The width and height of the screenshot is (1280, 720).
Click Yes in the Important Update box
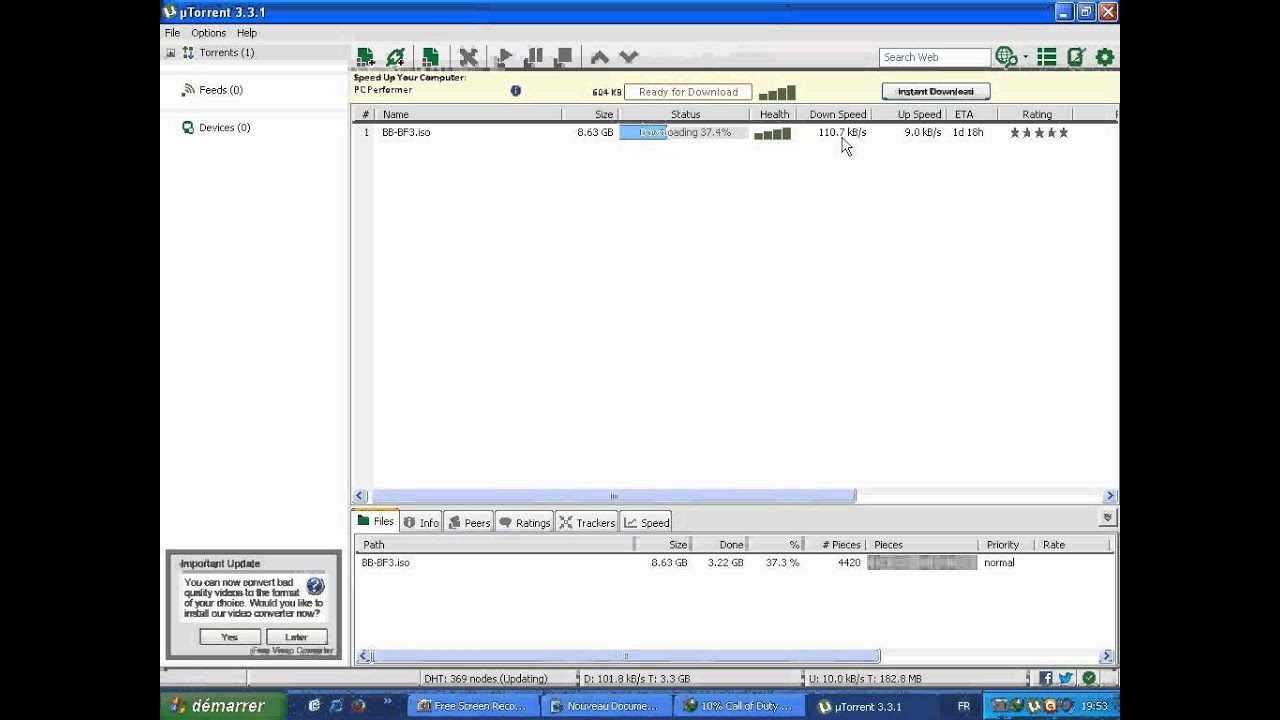click(230, 637)
